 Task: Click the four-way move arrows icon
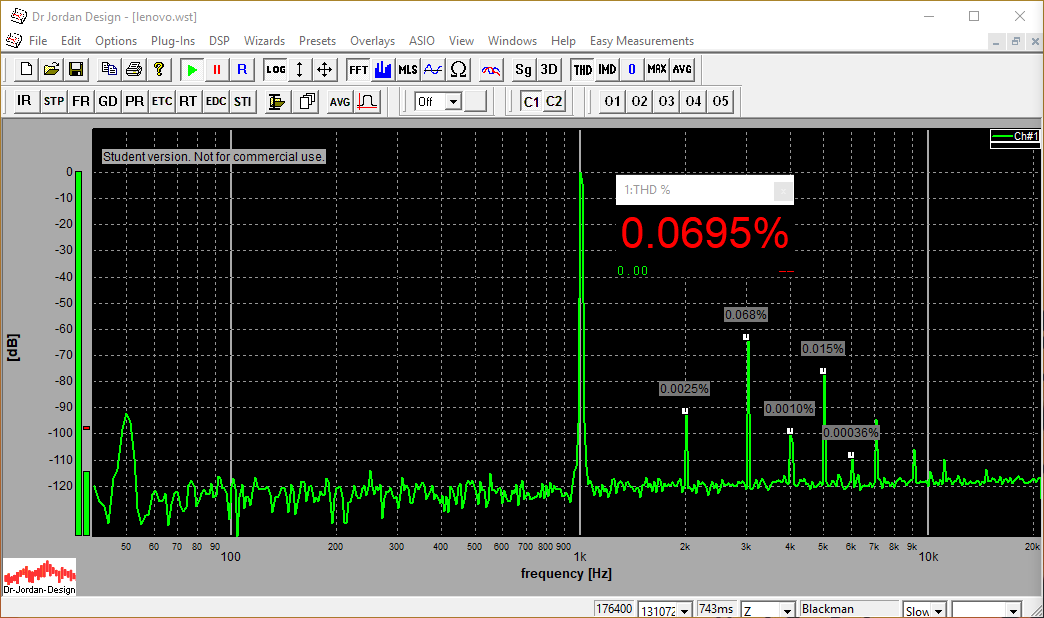[x=324, y=69]
